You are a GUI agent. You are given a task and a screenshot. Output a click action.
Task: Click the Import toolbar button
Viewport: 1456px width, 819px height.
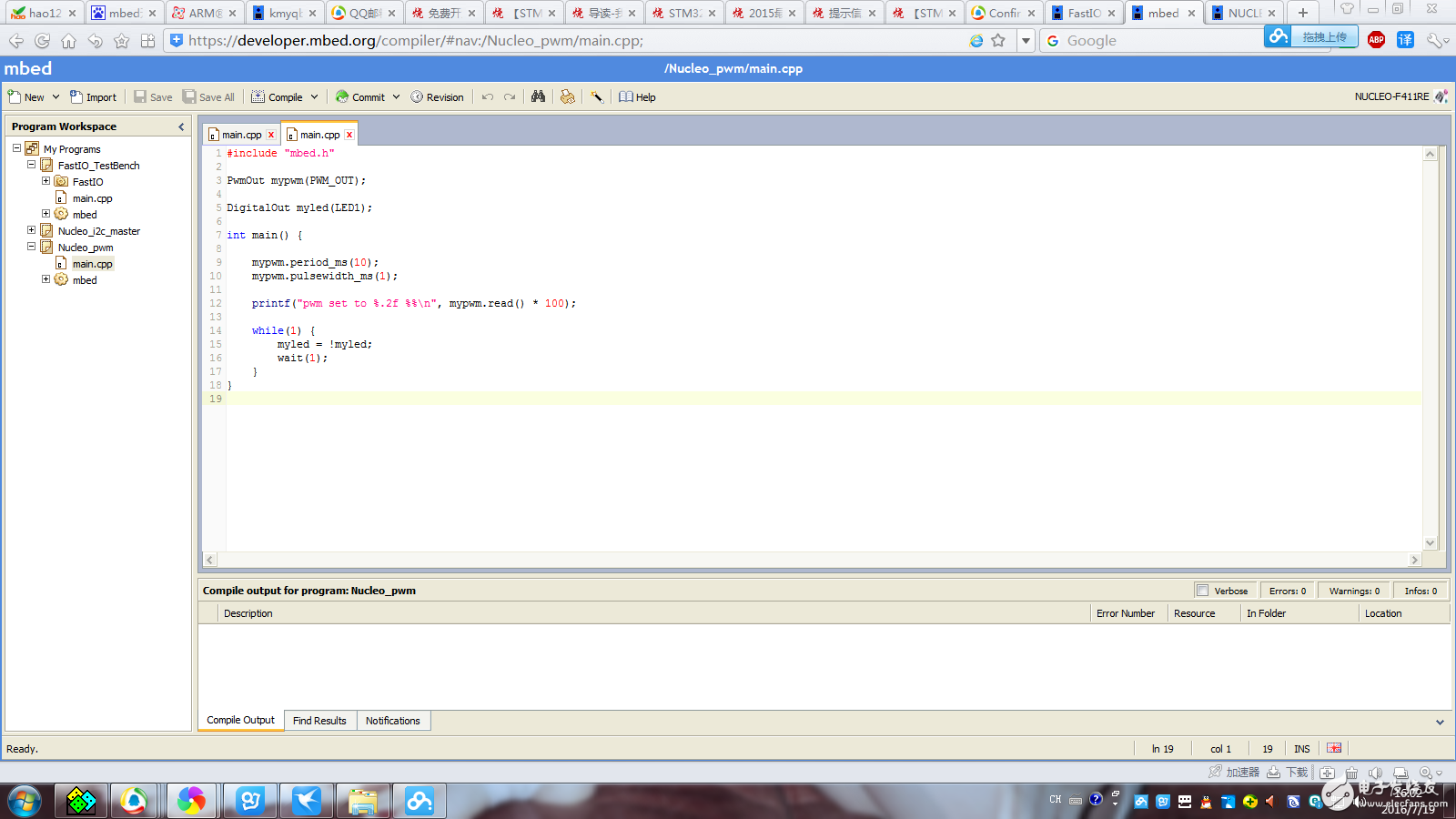pos(94,97)
